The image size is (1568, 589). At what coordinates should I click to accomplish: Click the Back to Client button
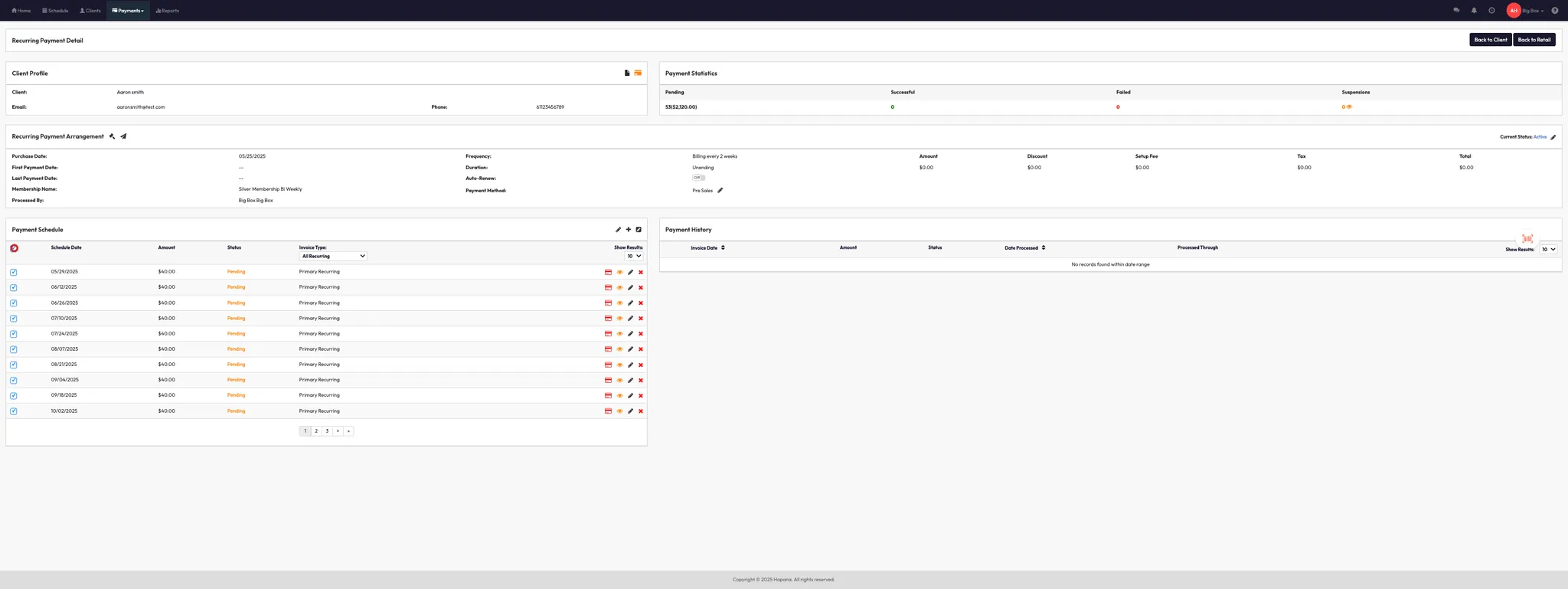tap(1490, 40)
